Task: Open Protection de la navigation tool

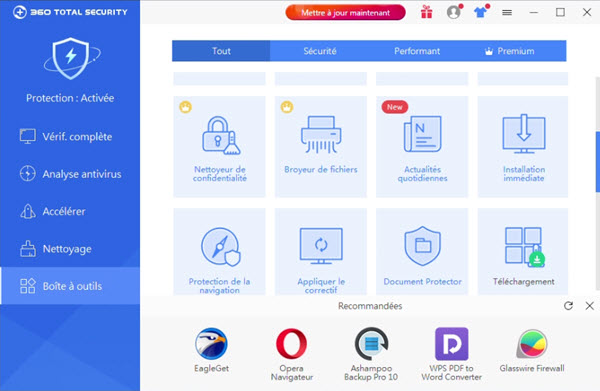Action: [x=219, y=252]
